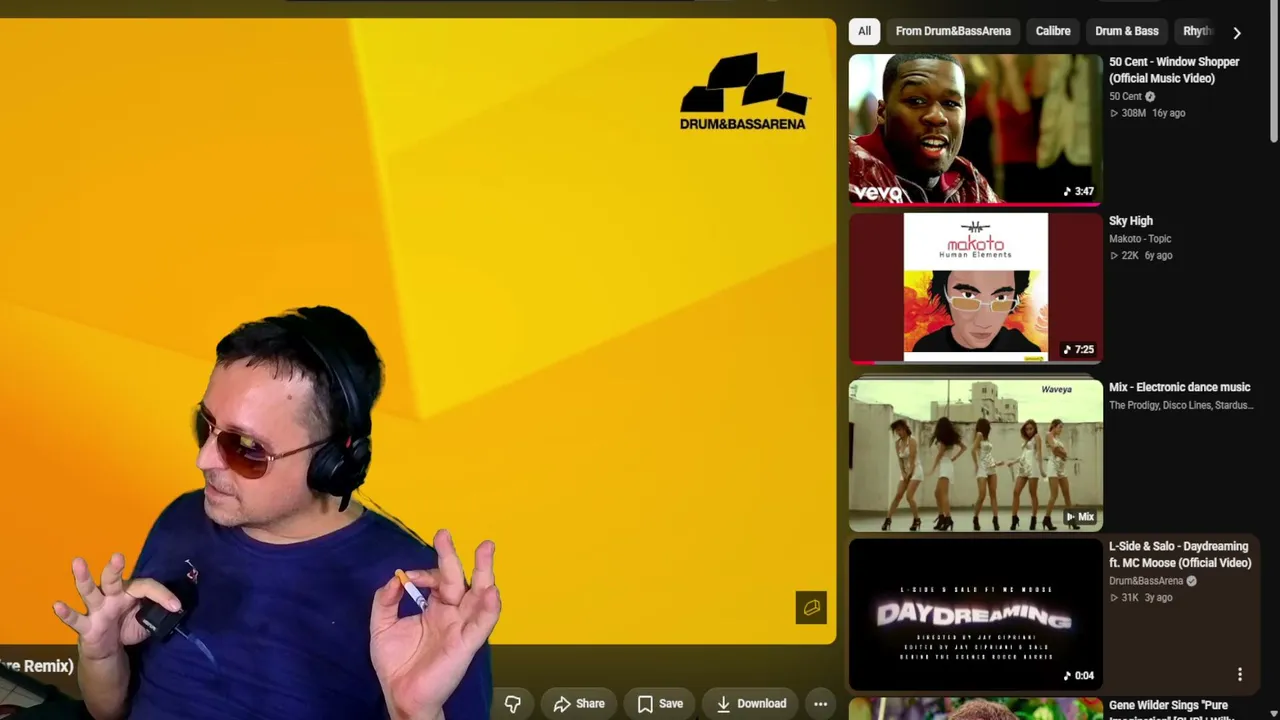Open the more actions ellipsis beside Download

pyautogui.click(x=820, y=704)
